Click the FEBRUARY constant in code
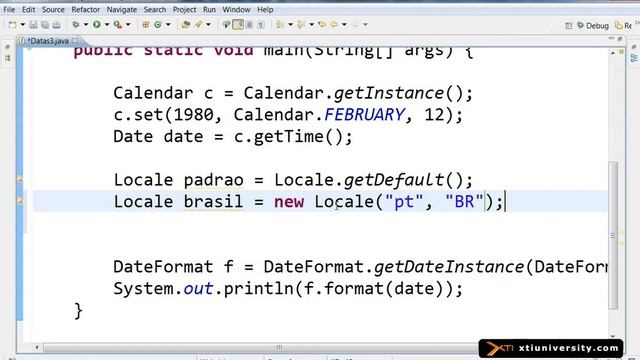 pos(364,115)
